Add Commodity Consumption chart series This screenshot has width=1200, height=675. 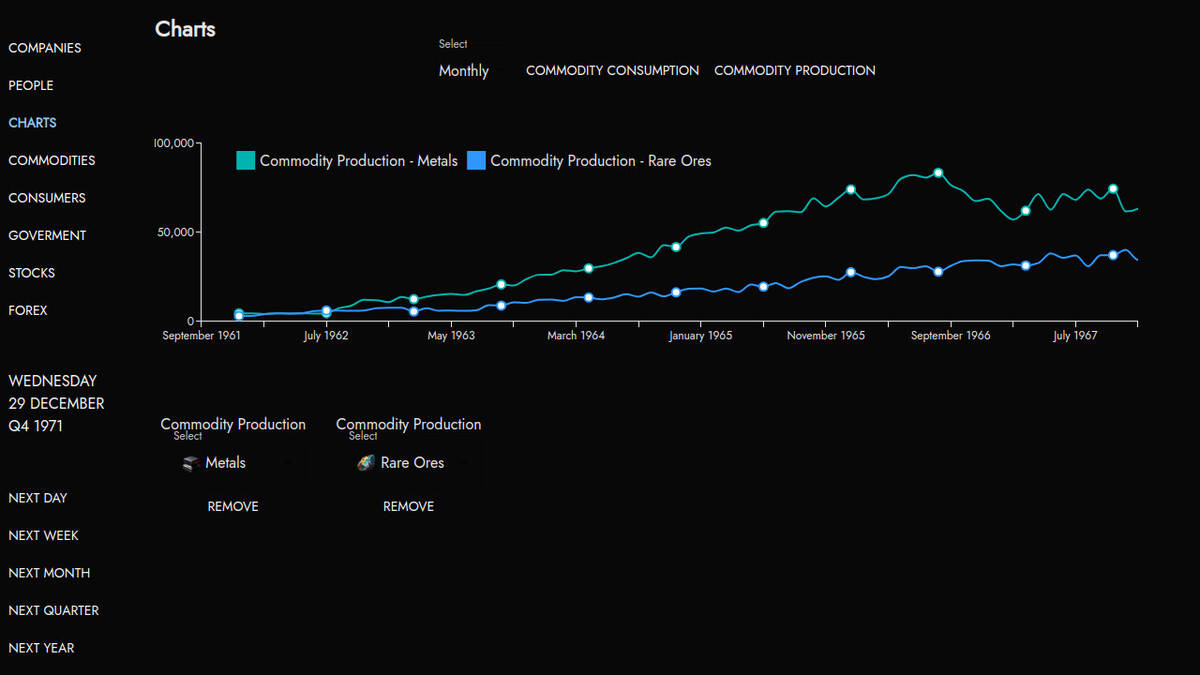pyautogui.click(x=612, y=71)
